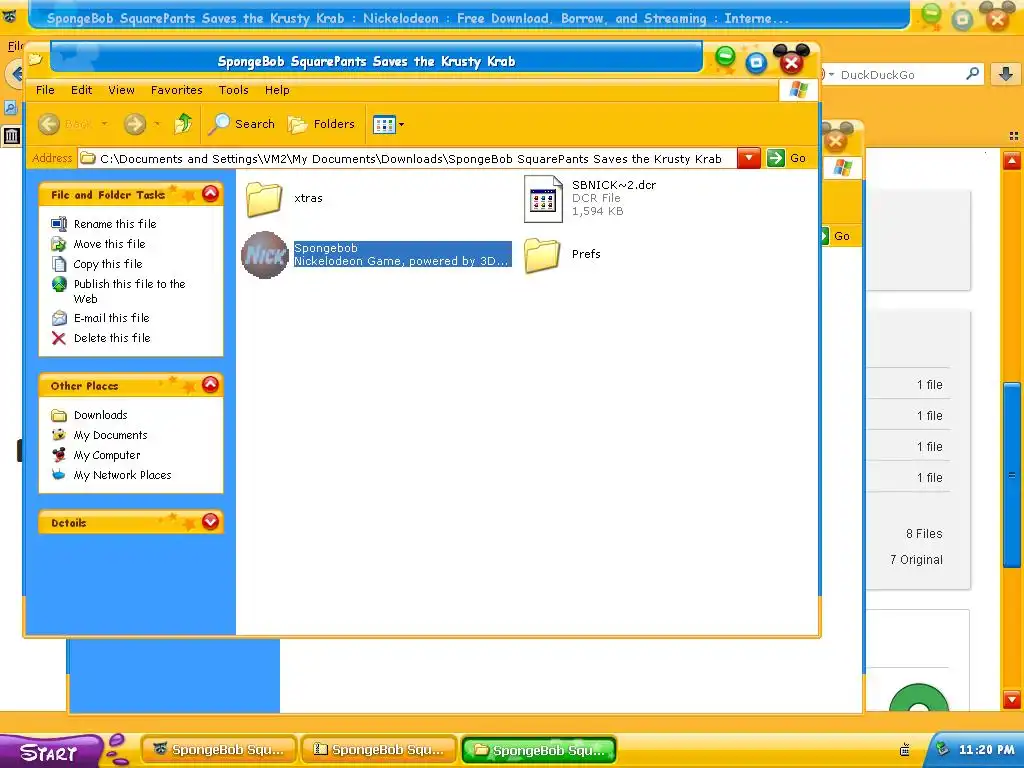Open the Edit menu
Screen dimensions: 1024x768
click(x=82, y=90)
